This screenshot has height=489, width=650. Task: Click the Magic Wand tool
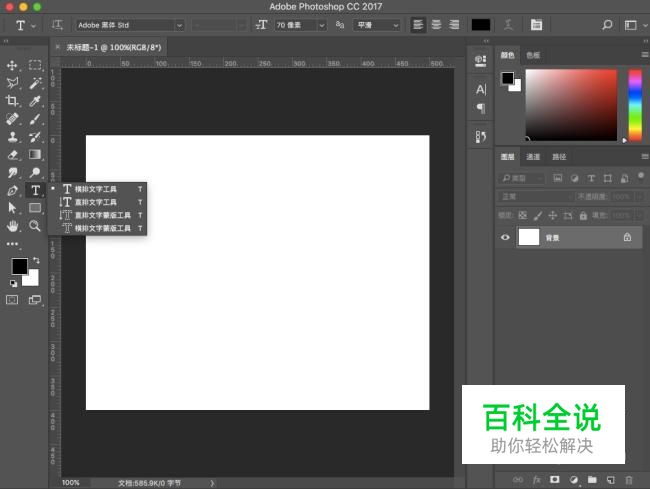tap(35, 83)
